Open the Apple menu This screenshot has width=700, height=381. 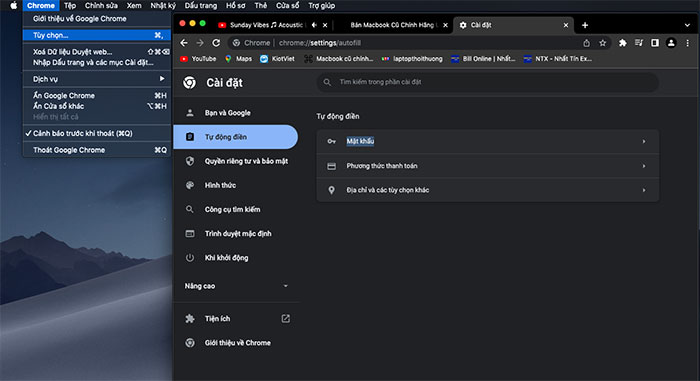(x=13, y=5)
